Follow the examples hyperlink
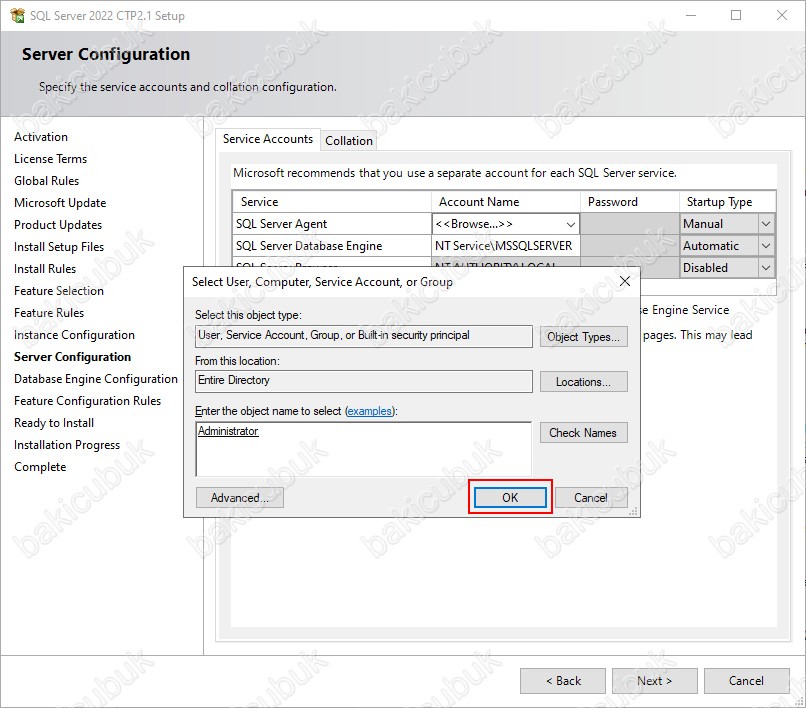 click(x=369, y=411)
